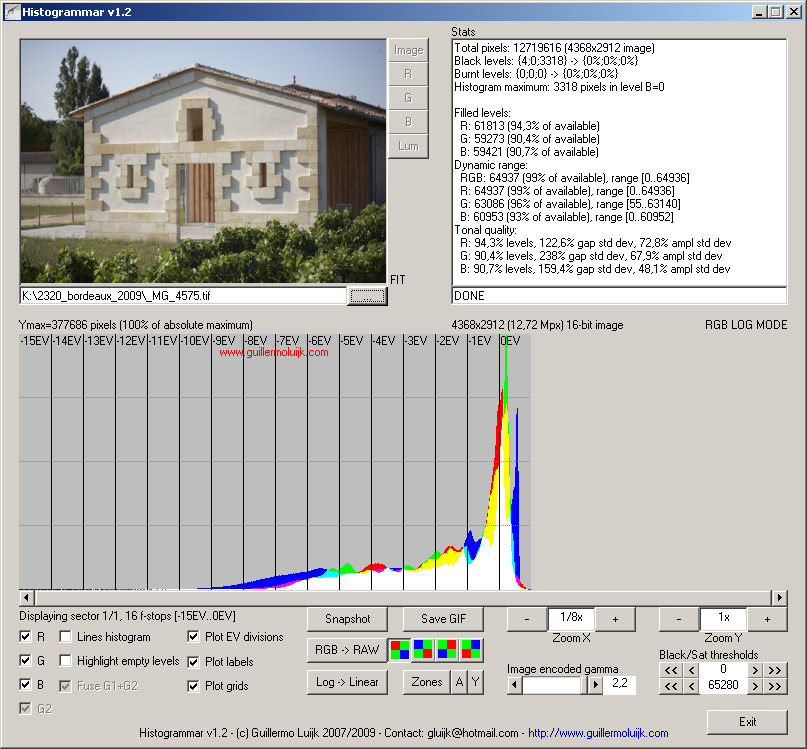Click the black threshold value 0
The width and height of the screenshot is (807, 749).
pos(723,669)
